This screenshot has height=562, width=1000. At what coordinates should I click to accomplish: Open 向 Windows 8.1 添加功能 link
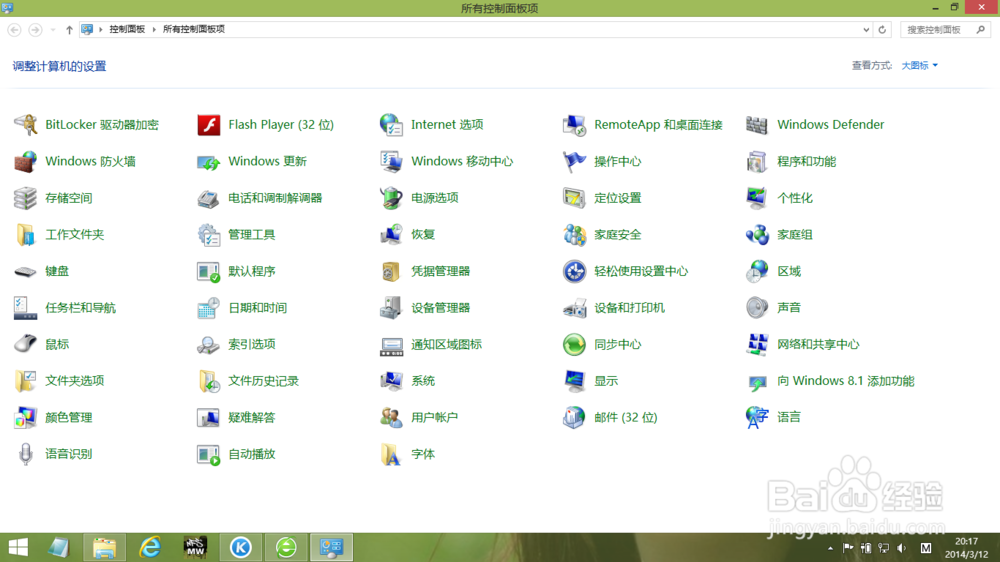click(846, 381)
